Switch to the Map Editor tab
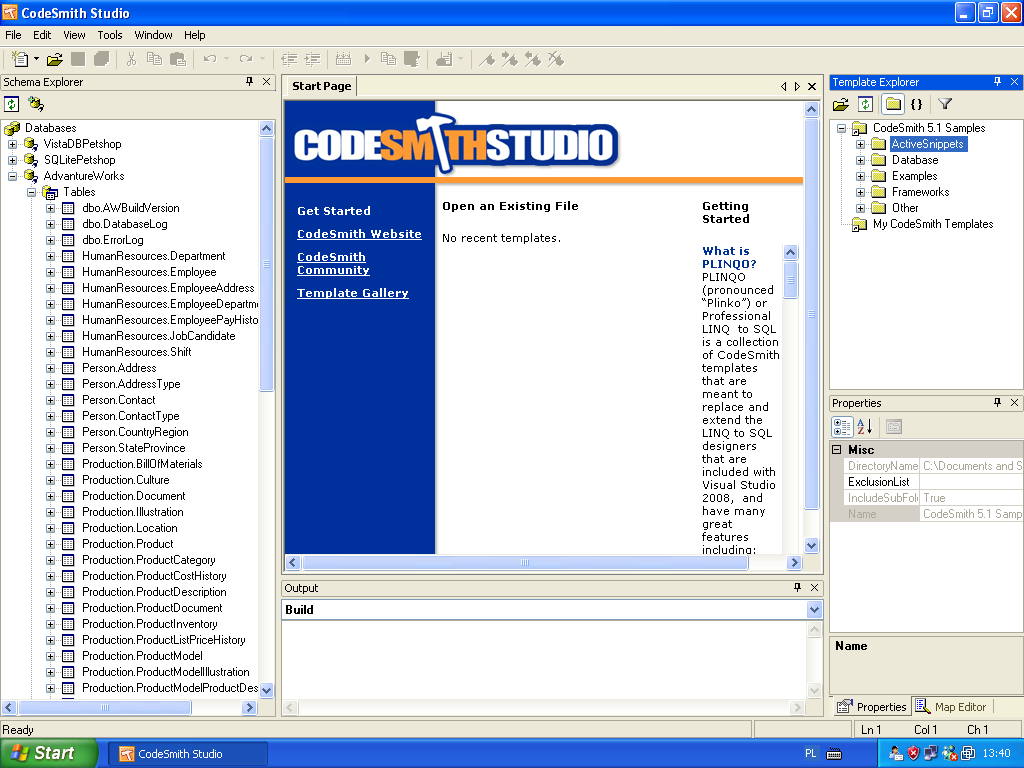1024x768 pixels. 952,707
